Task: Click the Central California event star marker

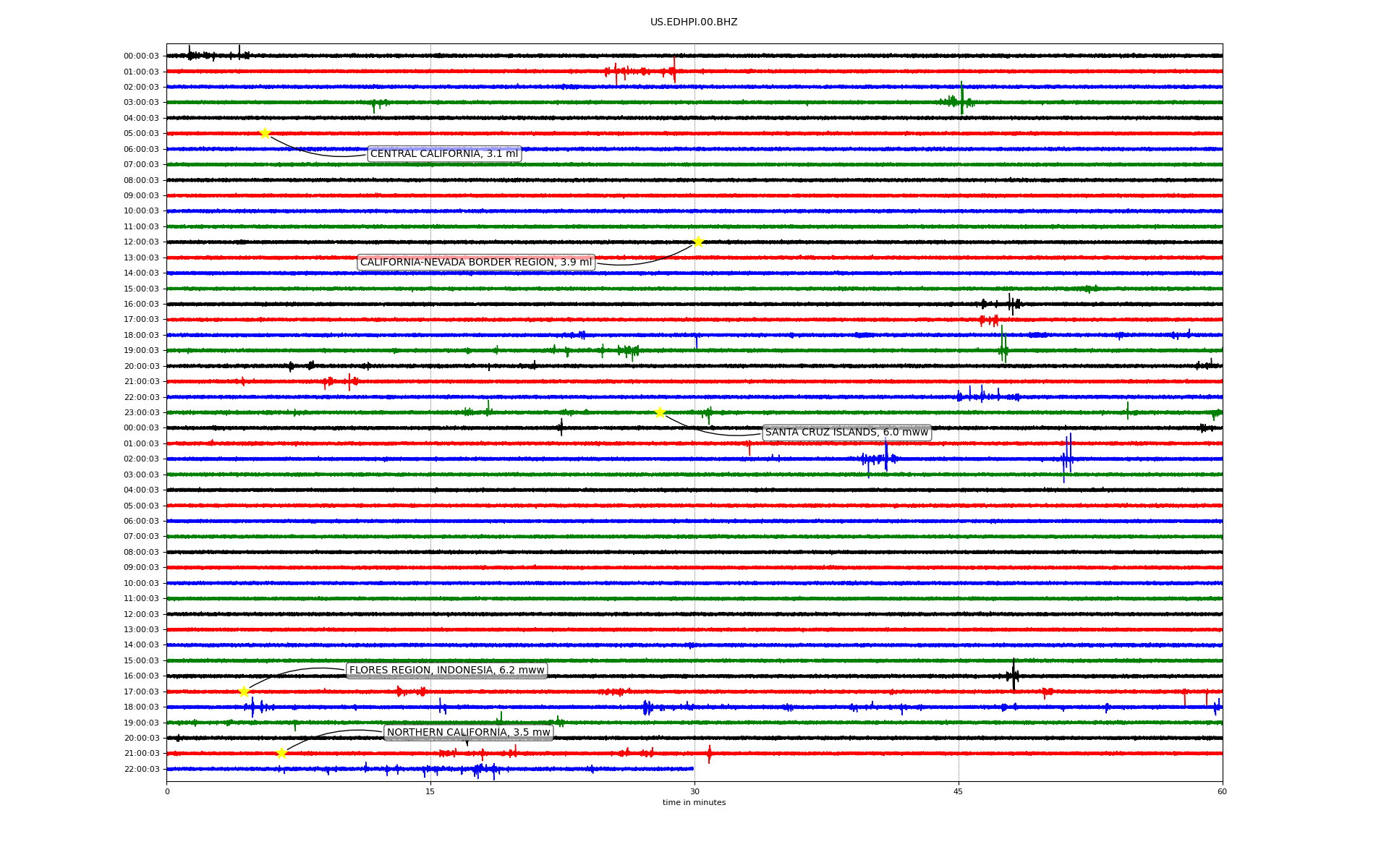Action: 265,133
